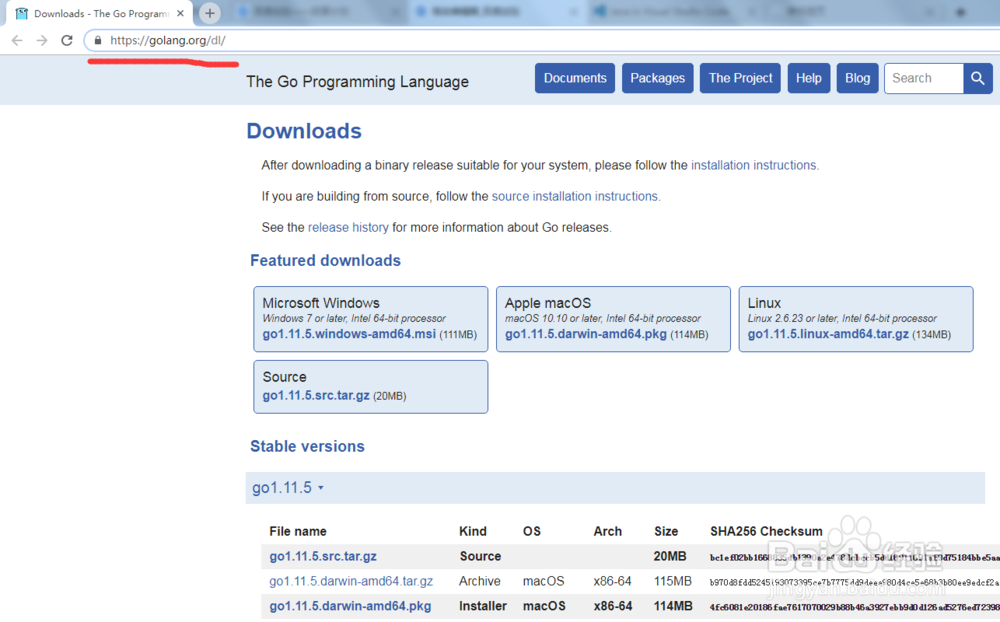Select the Downloads - The Go Programming tab
The height and width of the screenshot is (622, 1000).
pos(101,13)
